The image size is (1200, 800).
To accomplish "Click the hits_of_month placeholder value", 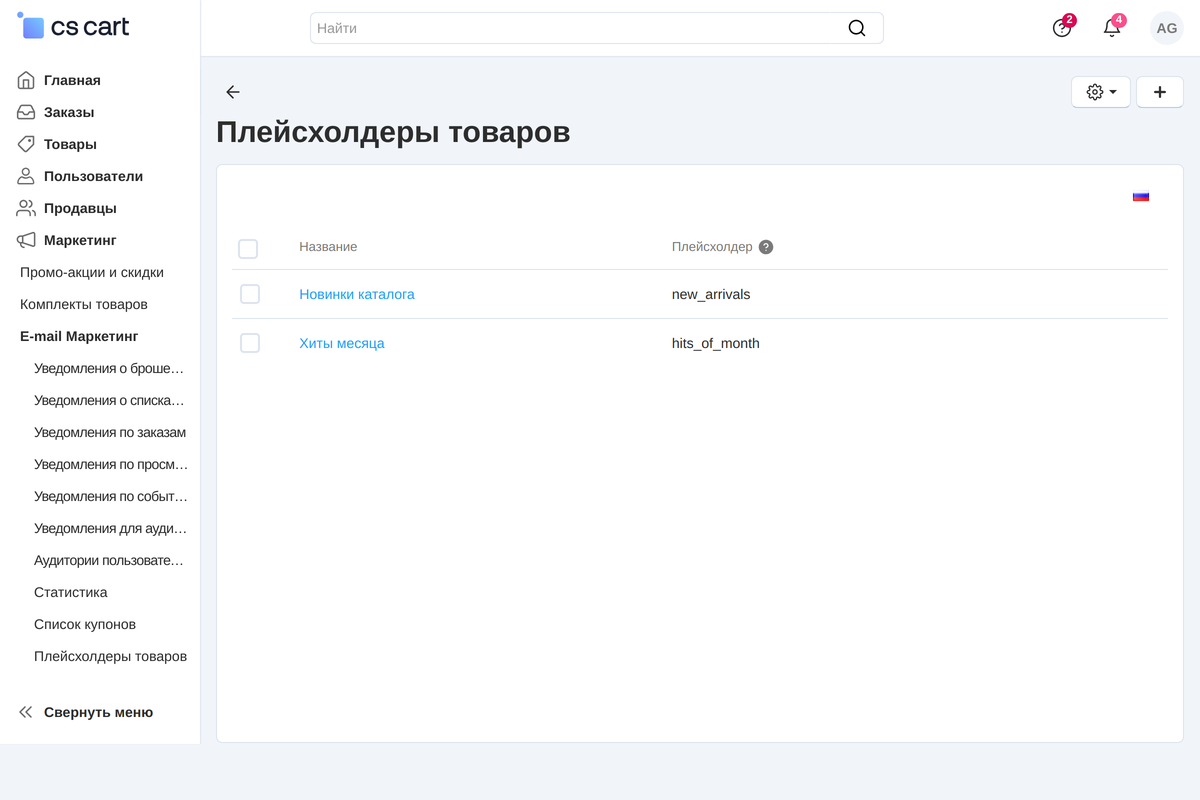I will coord(716,343).
